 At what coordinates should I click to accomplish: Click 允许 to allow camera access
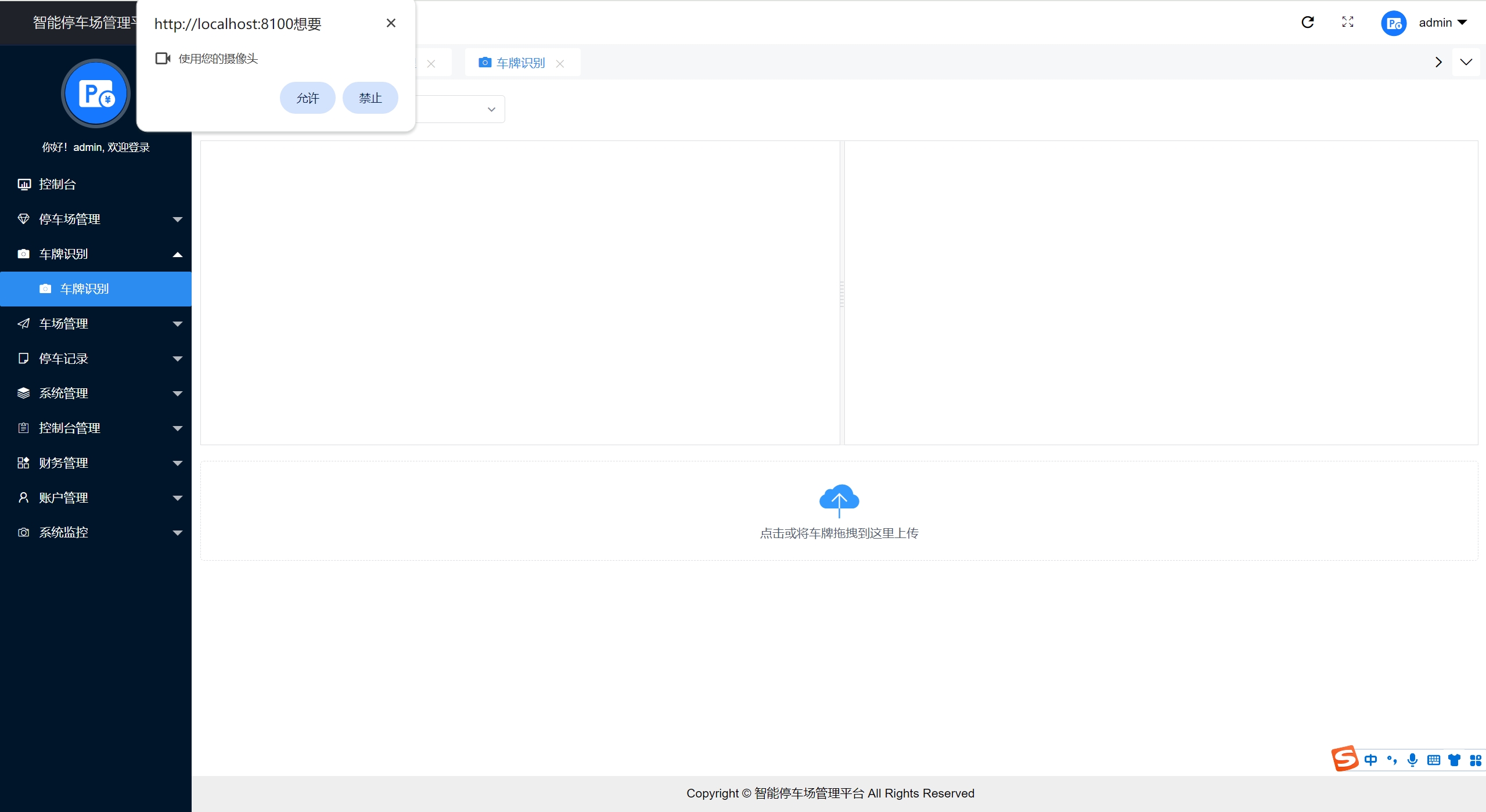(x=307, y=98)
